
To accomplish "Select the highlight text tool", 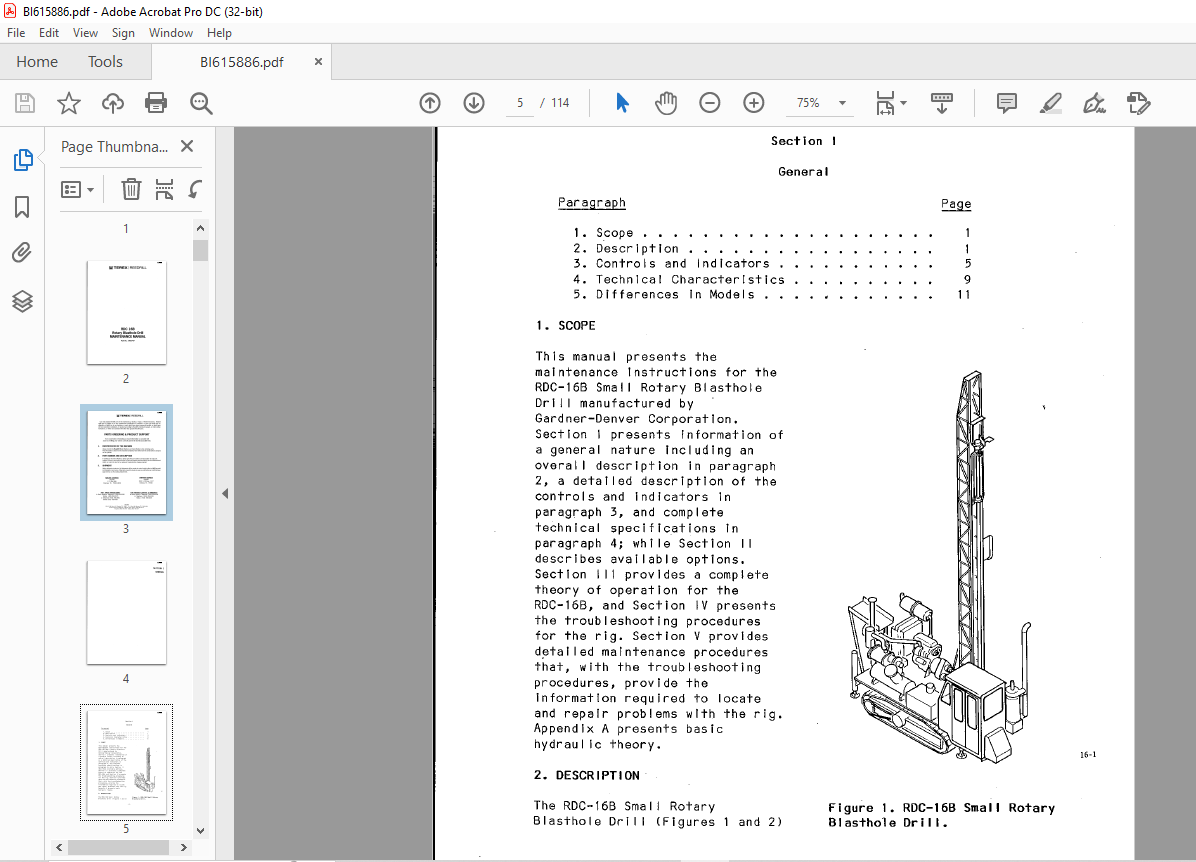I will pyautogui.click(x=1051, y=103).
